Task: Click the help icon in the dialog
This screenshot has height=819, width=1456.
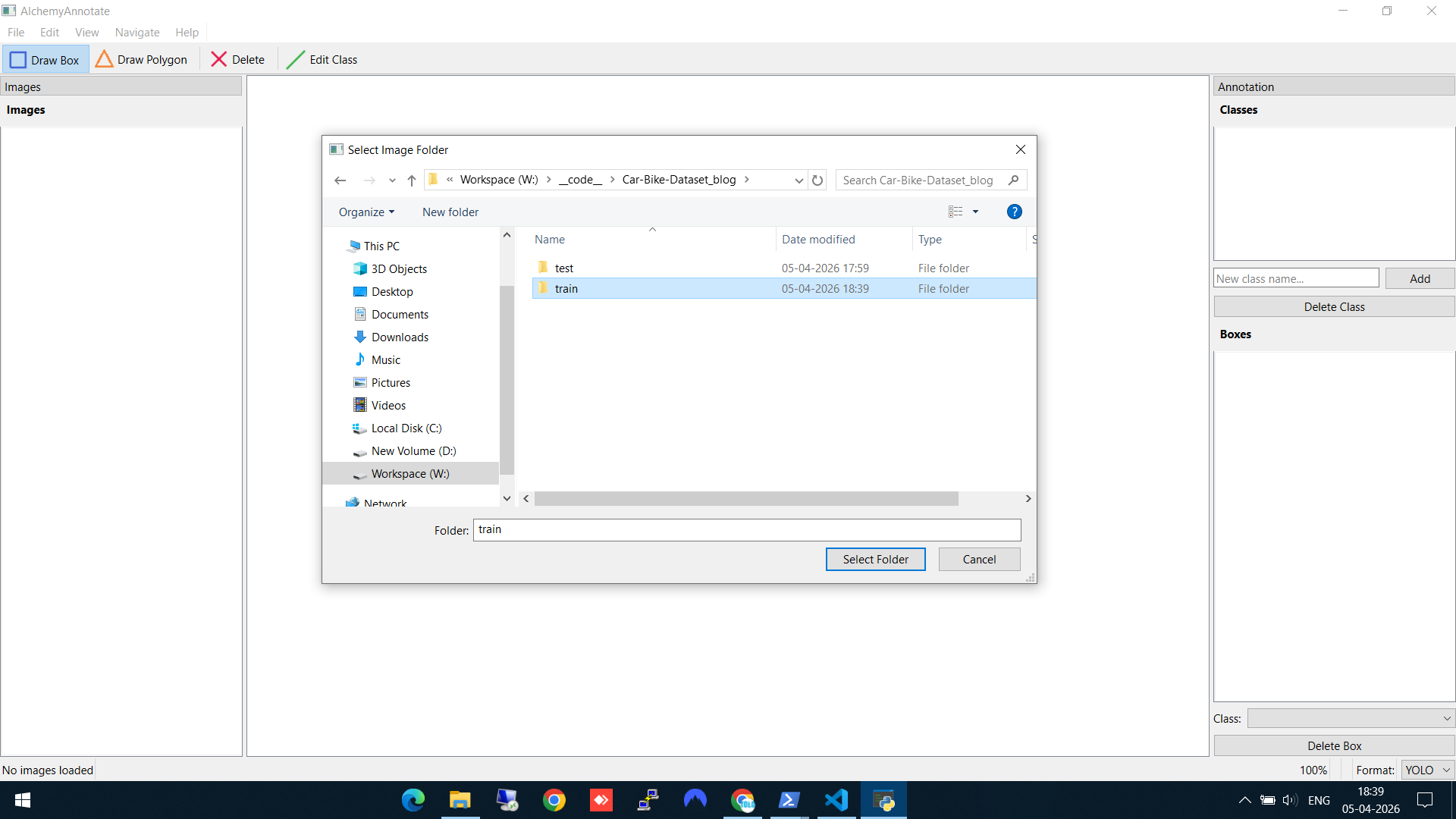Action: pos(1015,212)
